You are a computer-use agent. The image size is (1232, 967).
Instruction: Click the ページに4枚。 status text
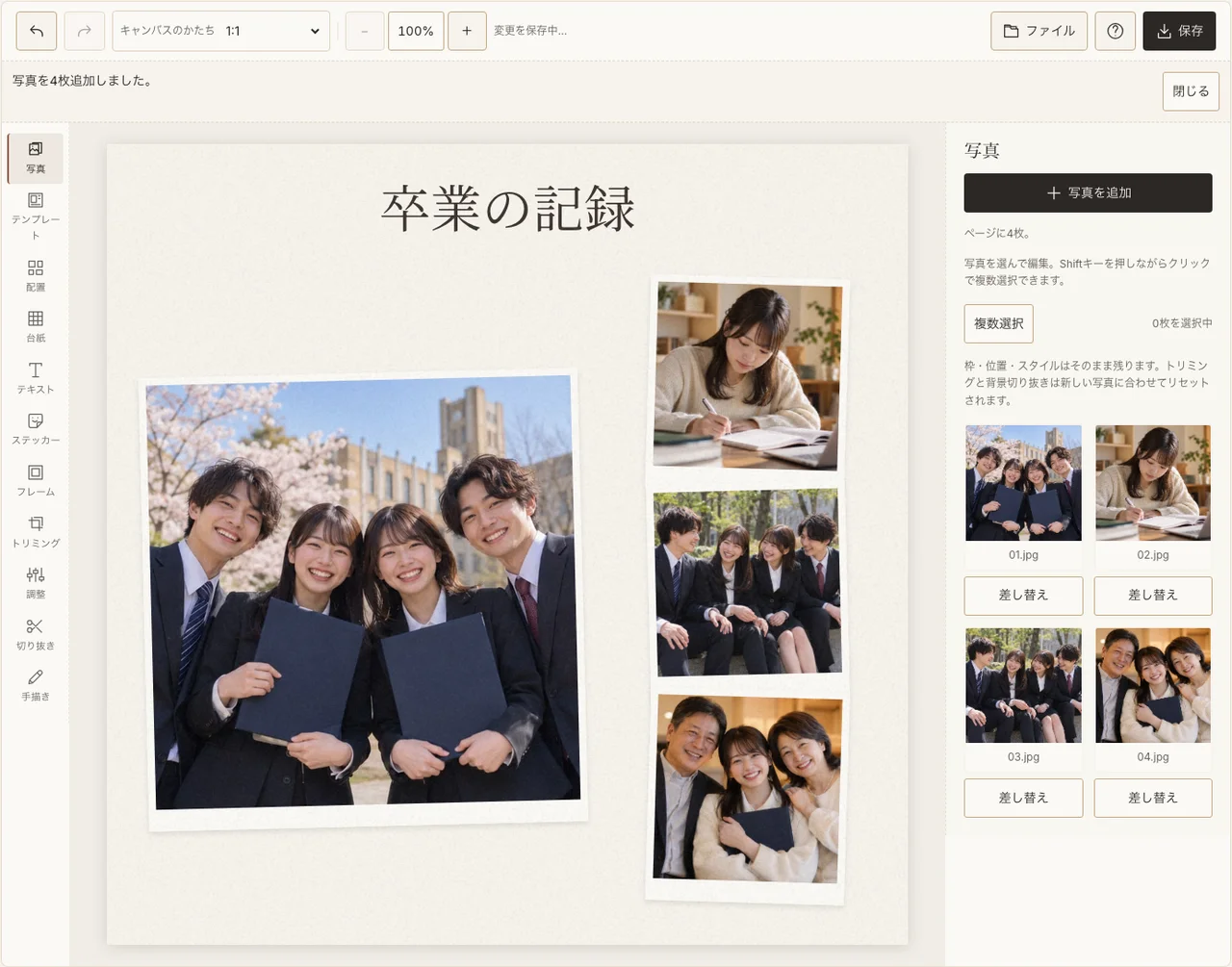click(x=997, y=233)
